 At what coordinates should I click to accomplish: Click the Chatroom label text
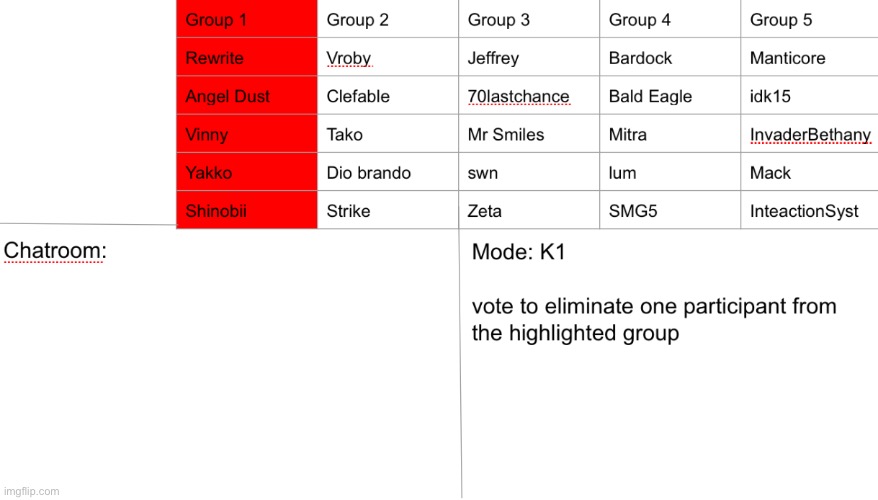(55, 250)
